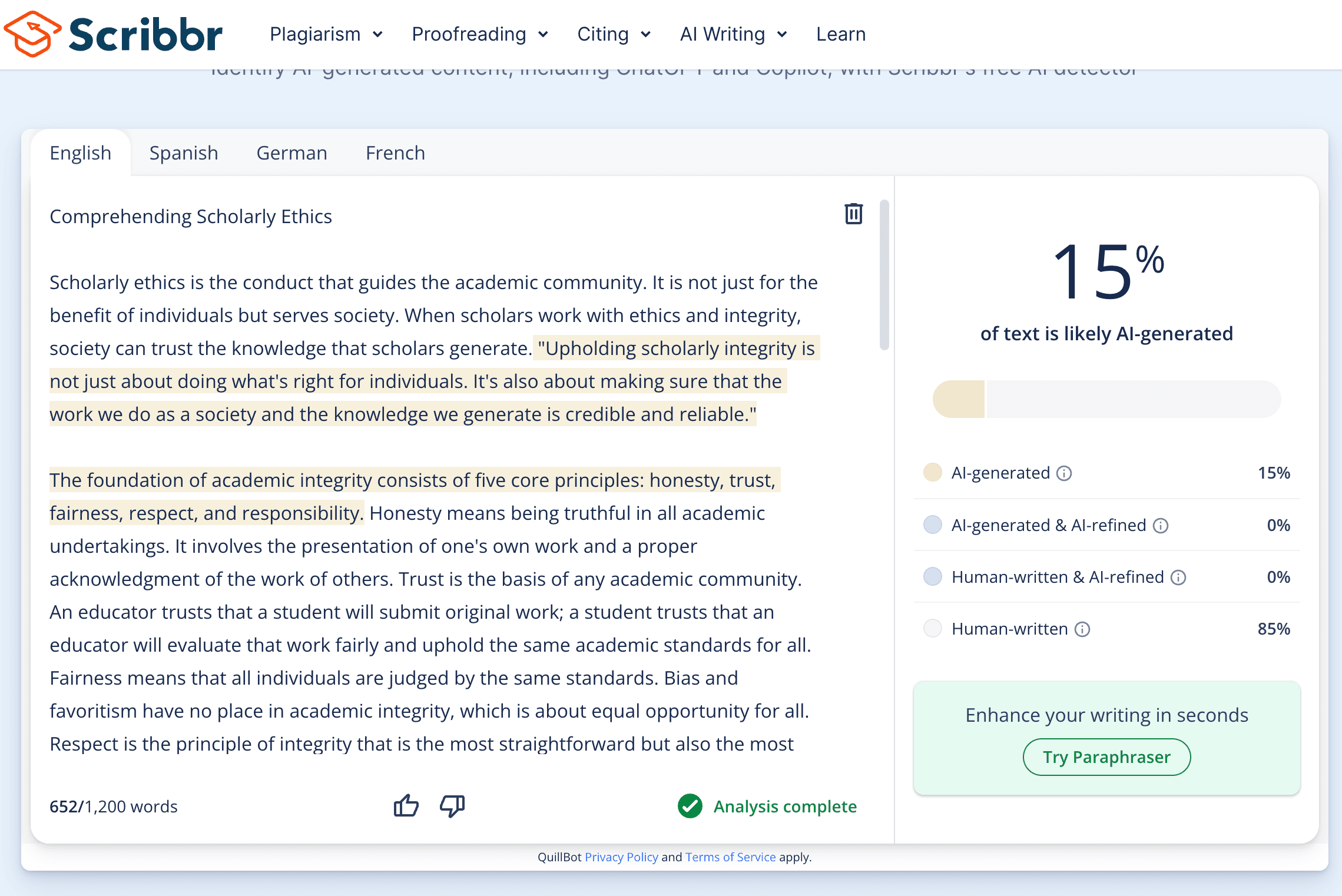Image resolution: width=1342 pixels, height=896 pixels.
Task: Click the AI-generated beige color swatch
Action: coord(932,473)
